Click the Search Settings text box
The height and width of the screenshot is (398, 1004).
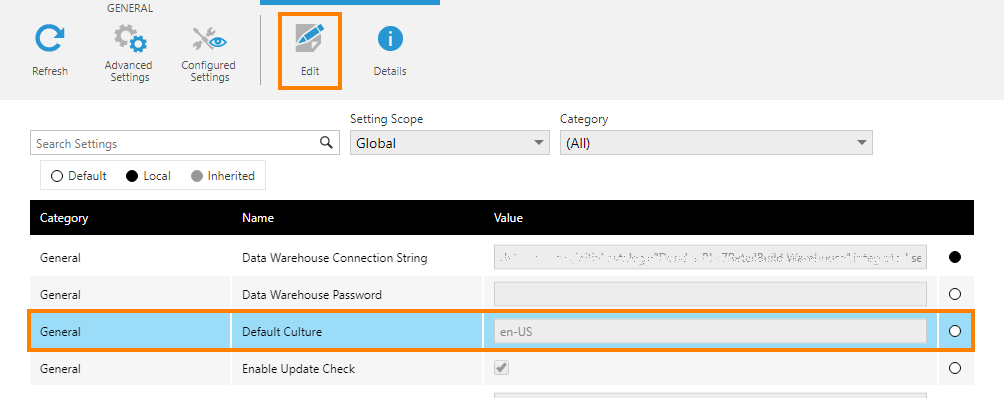[184, 143]
